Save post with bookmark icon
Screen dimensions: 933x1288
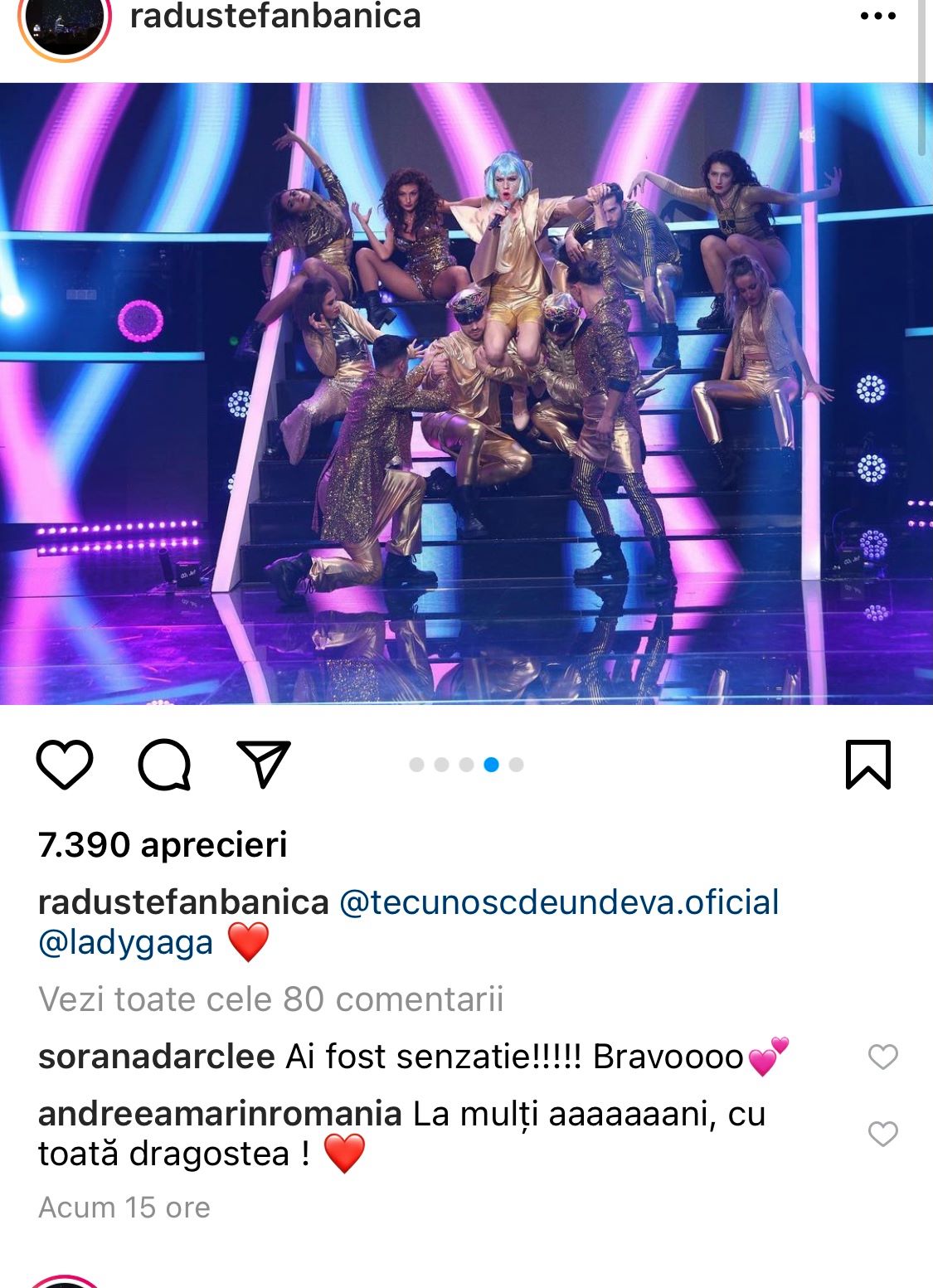(x=868, y=765)
